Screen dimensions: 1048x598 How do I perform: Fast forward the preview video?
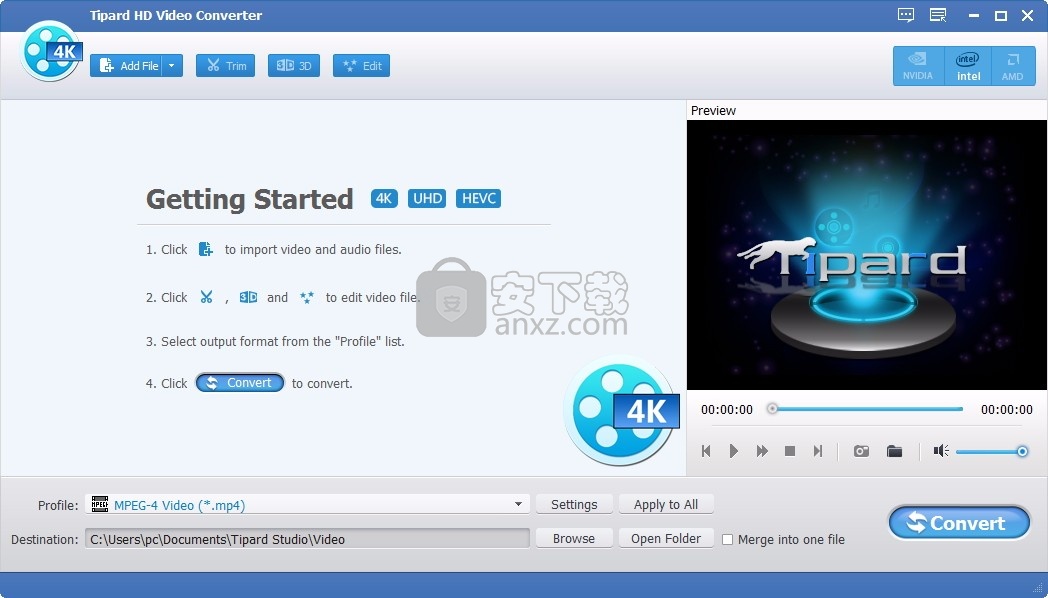762,451
